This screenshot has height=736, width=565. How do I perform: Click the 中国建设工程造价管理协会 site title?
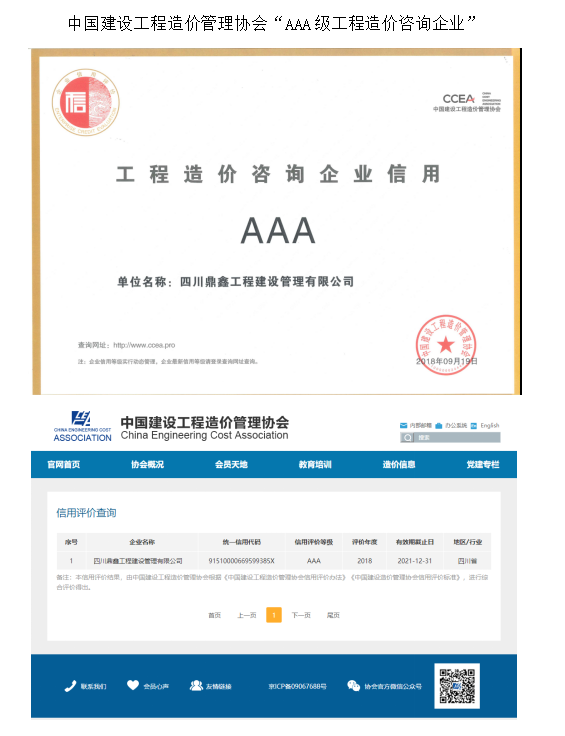205,422
